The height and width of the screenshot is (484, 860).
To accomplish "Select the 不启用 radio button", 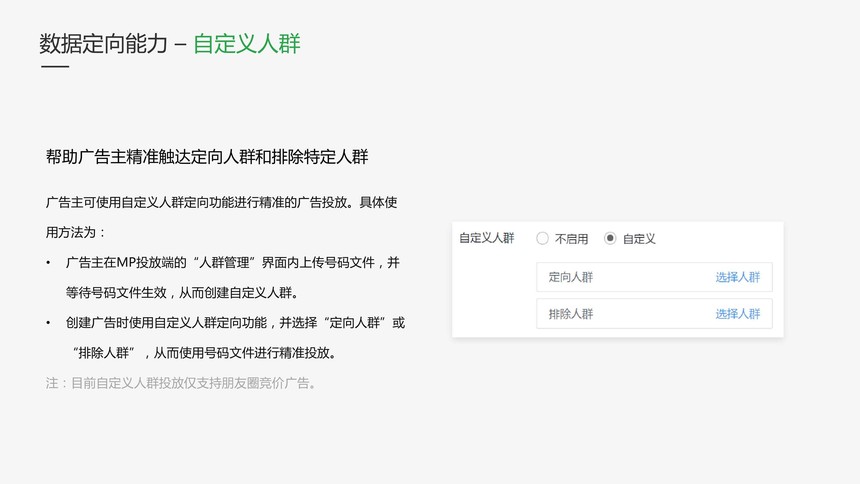I will point(542,239).
